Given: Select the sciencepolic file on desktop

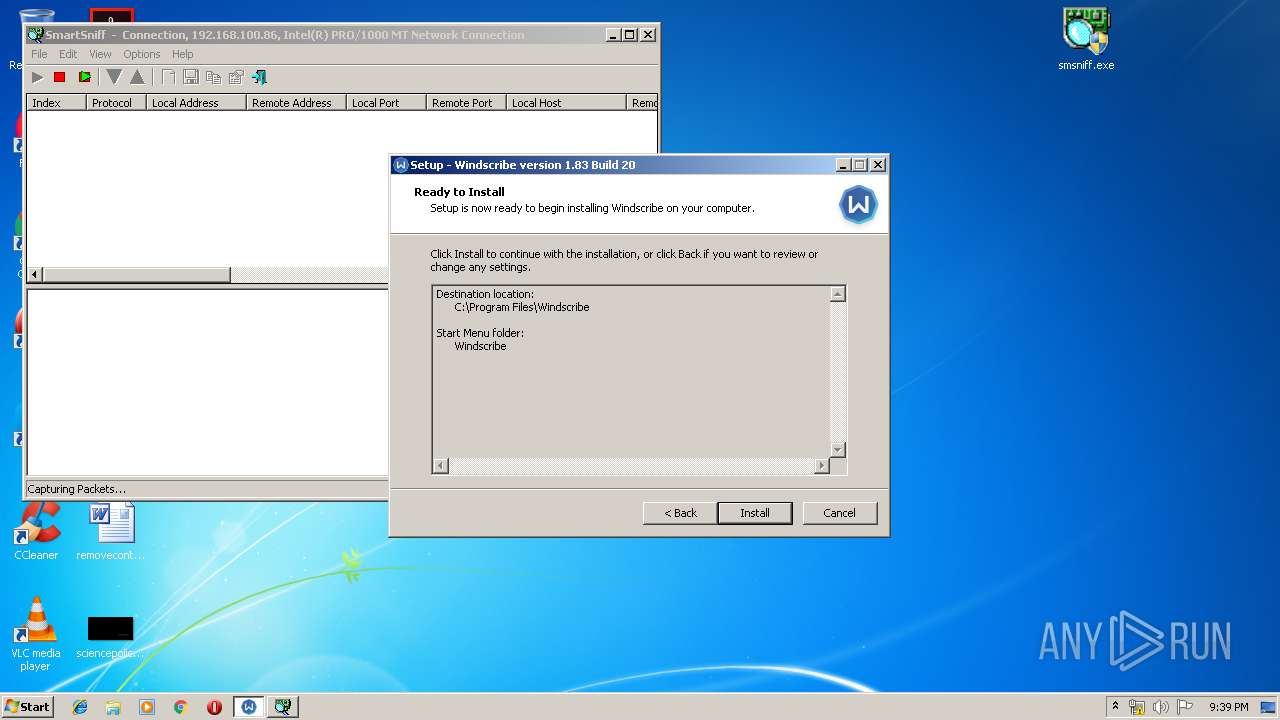Looking at the screenshot, I should coord(110,636).
